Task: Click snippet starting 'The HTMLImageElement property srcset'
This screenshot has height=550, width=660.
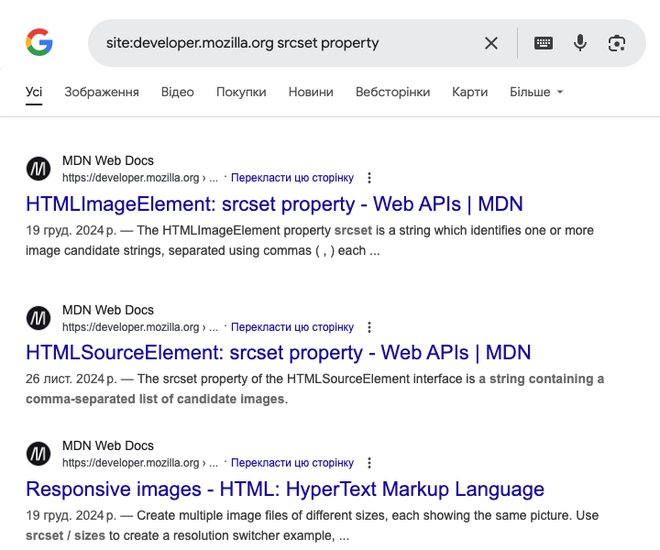Action: 310,240
